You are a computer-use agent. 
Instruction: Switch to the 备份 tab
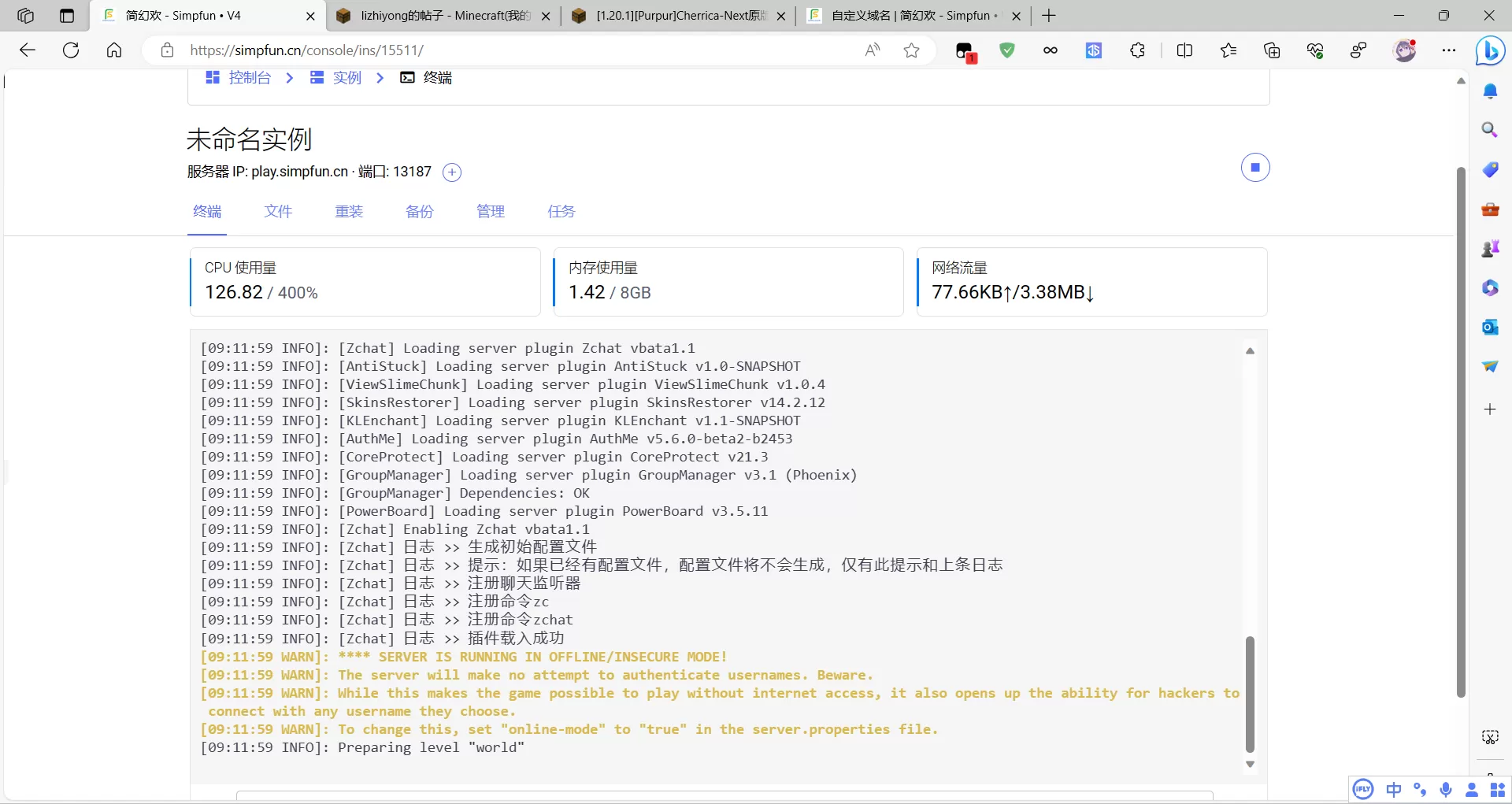419,211
